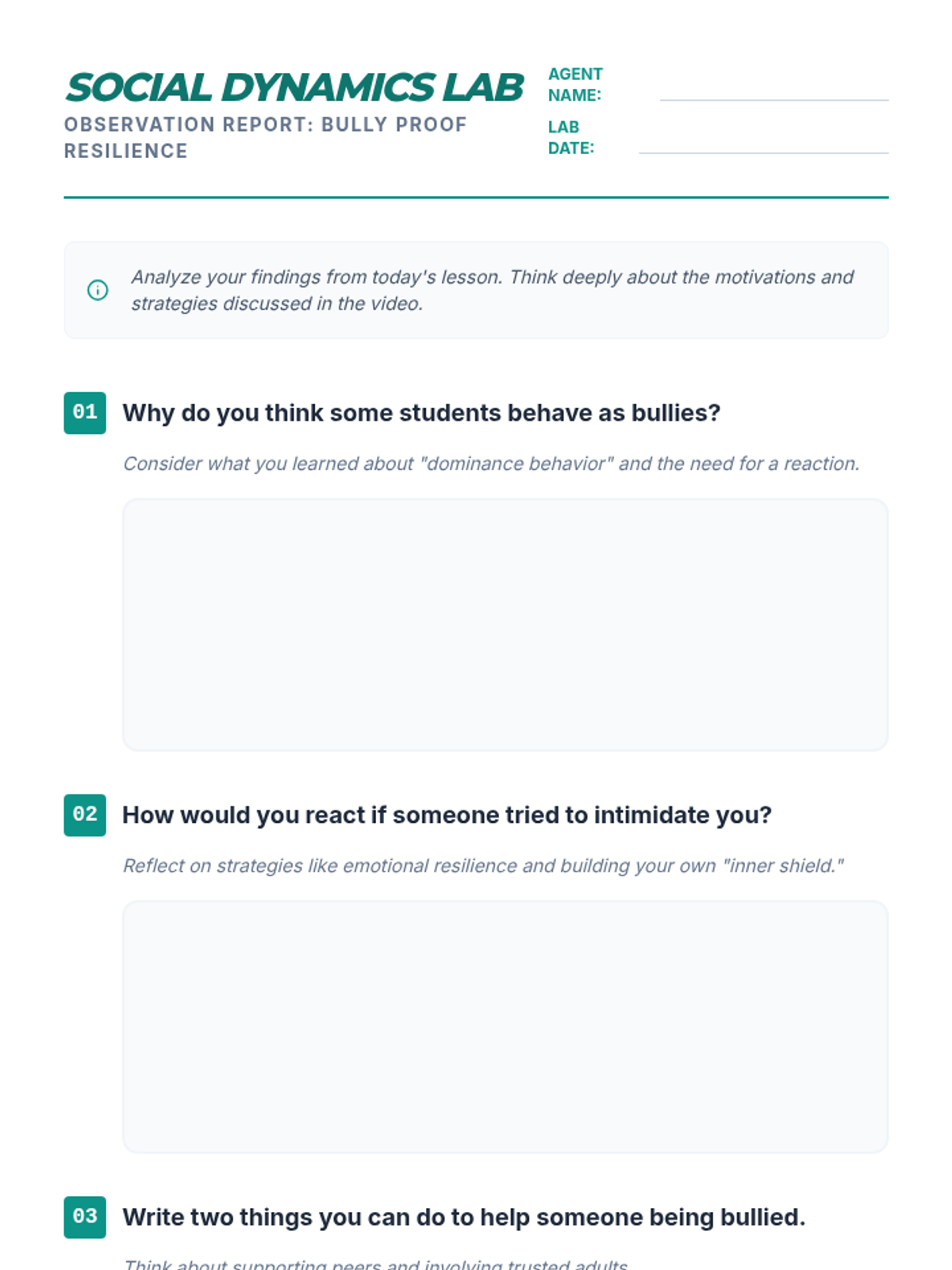Click the Observation Report subtitle text

pos(265,137)
